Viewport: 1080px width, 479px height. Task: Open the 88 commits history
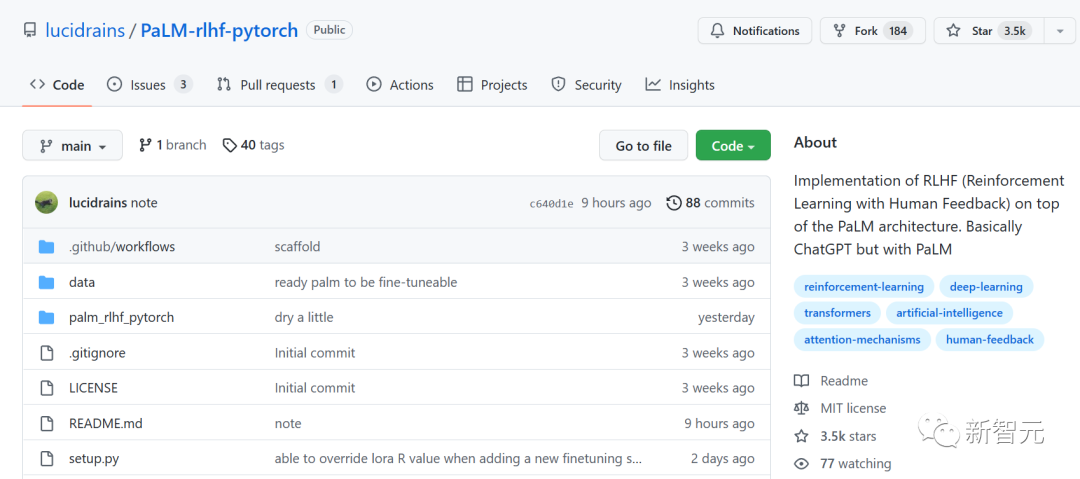(711, 203)
